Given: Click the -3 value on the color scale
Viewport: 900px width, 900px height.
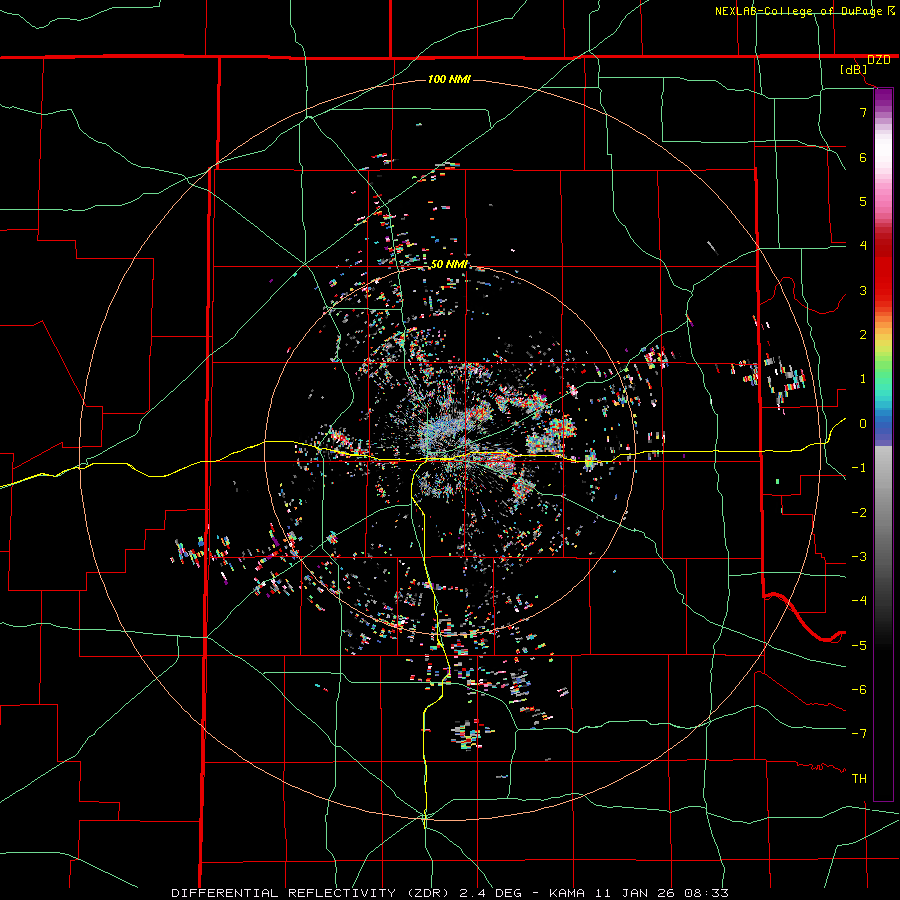Looking at the screenshot, I should pos(859,557).
